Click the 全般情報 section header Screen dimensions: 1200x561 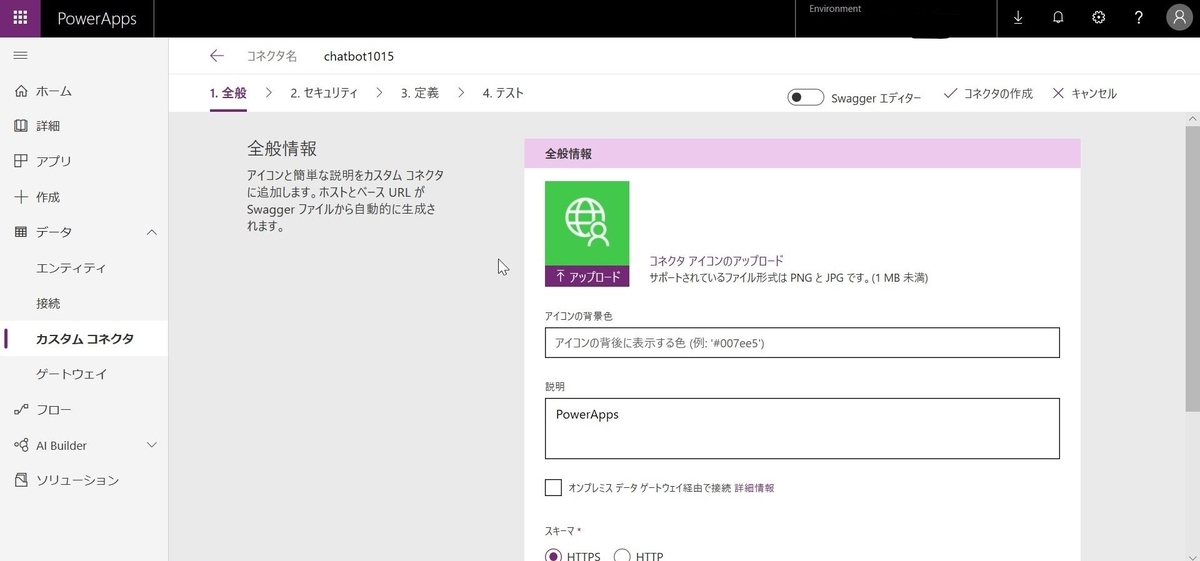[x=802, y=154]
